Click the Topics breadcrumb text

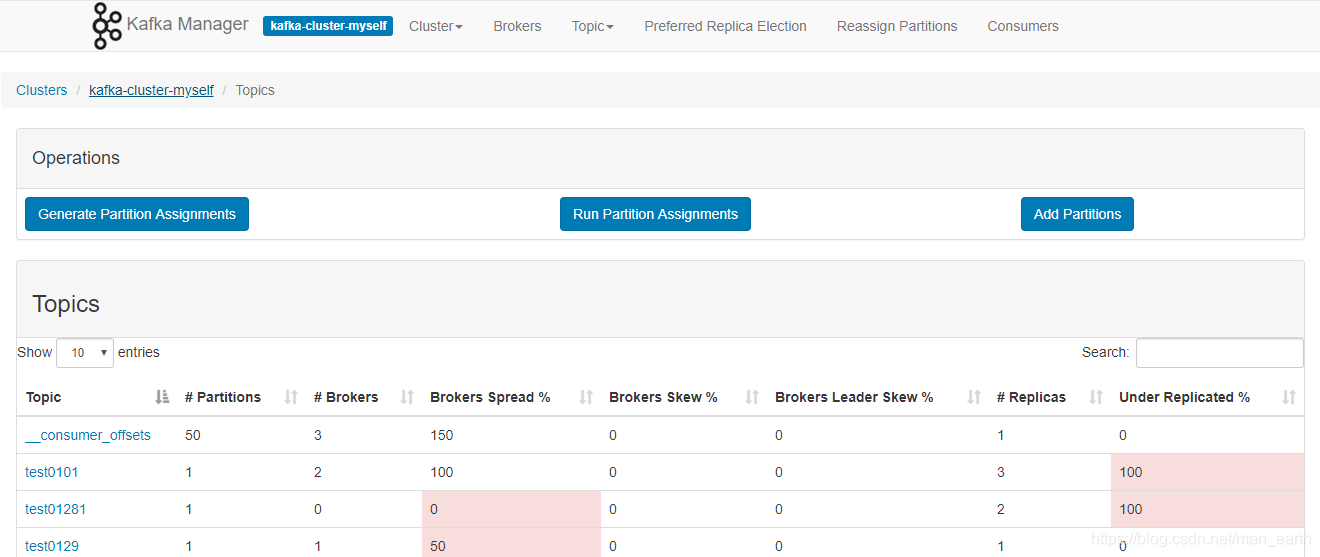255,90
